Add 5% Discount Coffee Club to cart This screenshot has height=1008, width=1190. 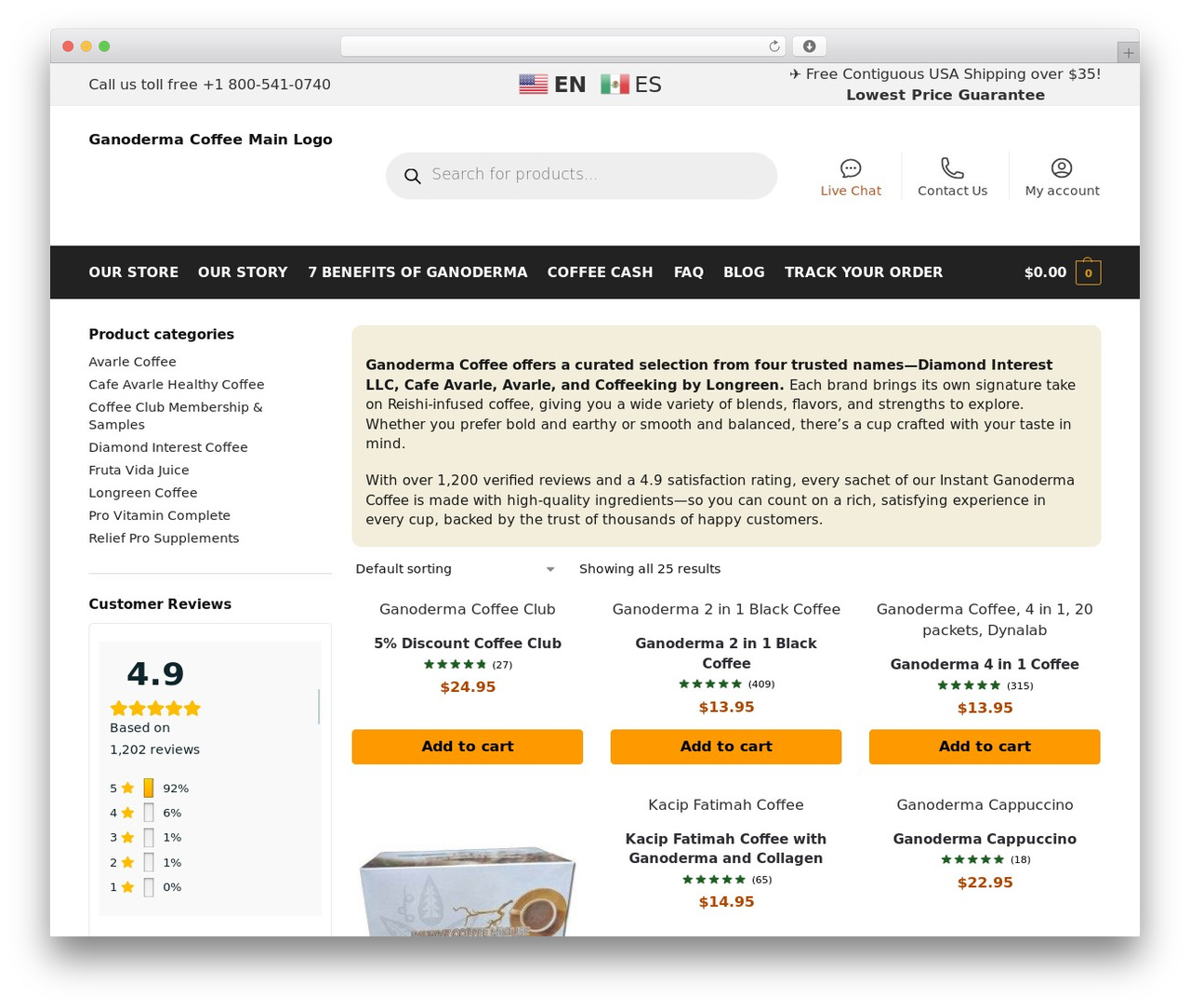[468, 747]
